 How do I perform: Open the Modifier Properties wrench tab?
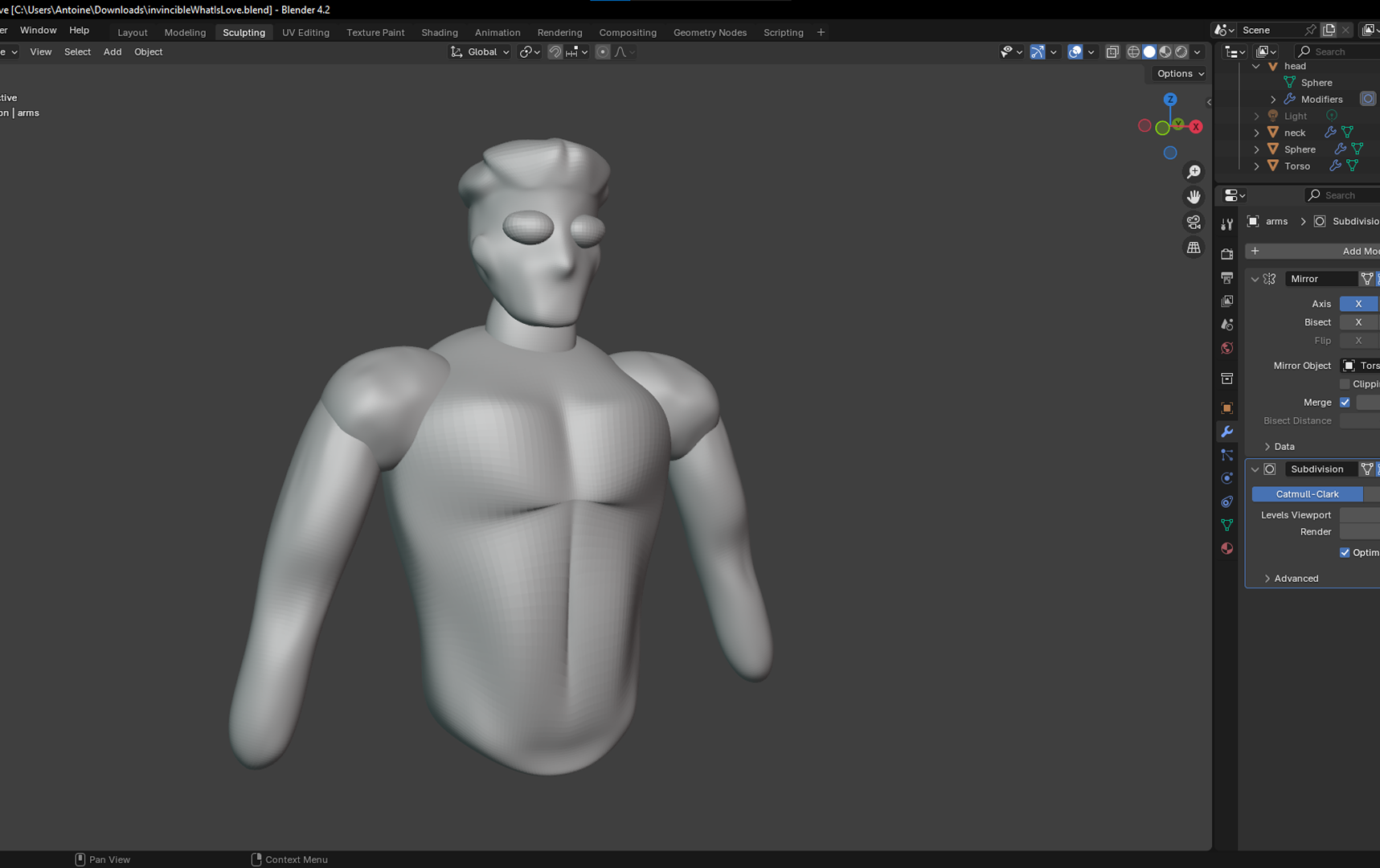[1227, 432]
